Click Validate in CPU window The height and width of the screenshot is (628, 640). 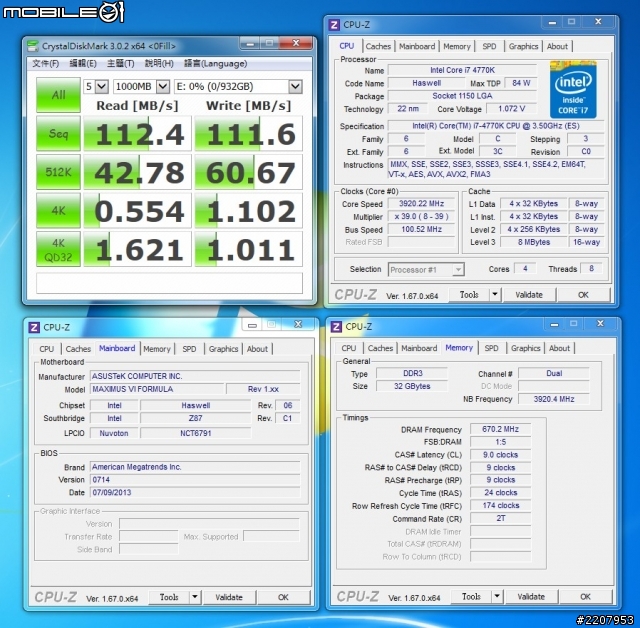point(529,295)
